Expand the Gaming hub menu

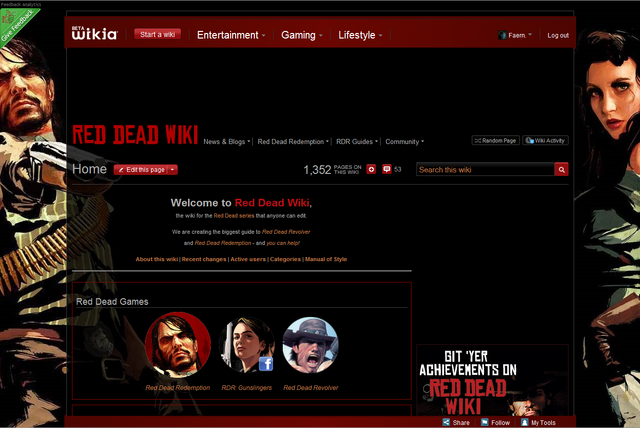pyautogui.click(x=302, y=35)
